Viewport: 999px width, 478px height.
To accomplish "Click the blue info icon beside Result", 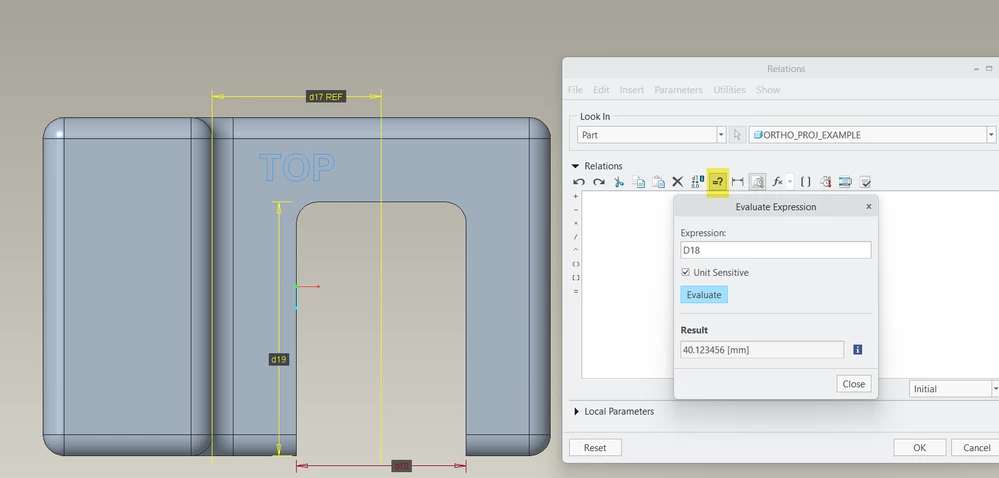I will [x=858, y=349].
